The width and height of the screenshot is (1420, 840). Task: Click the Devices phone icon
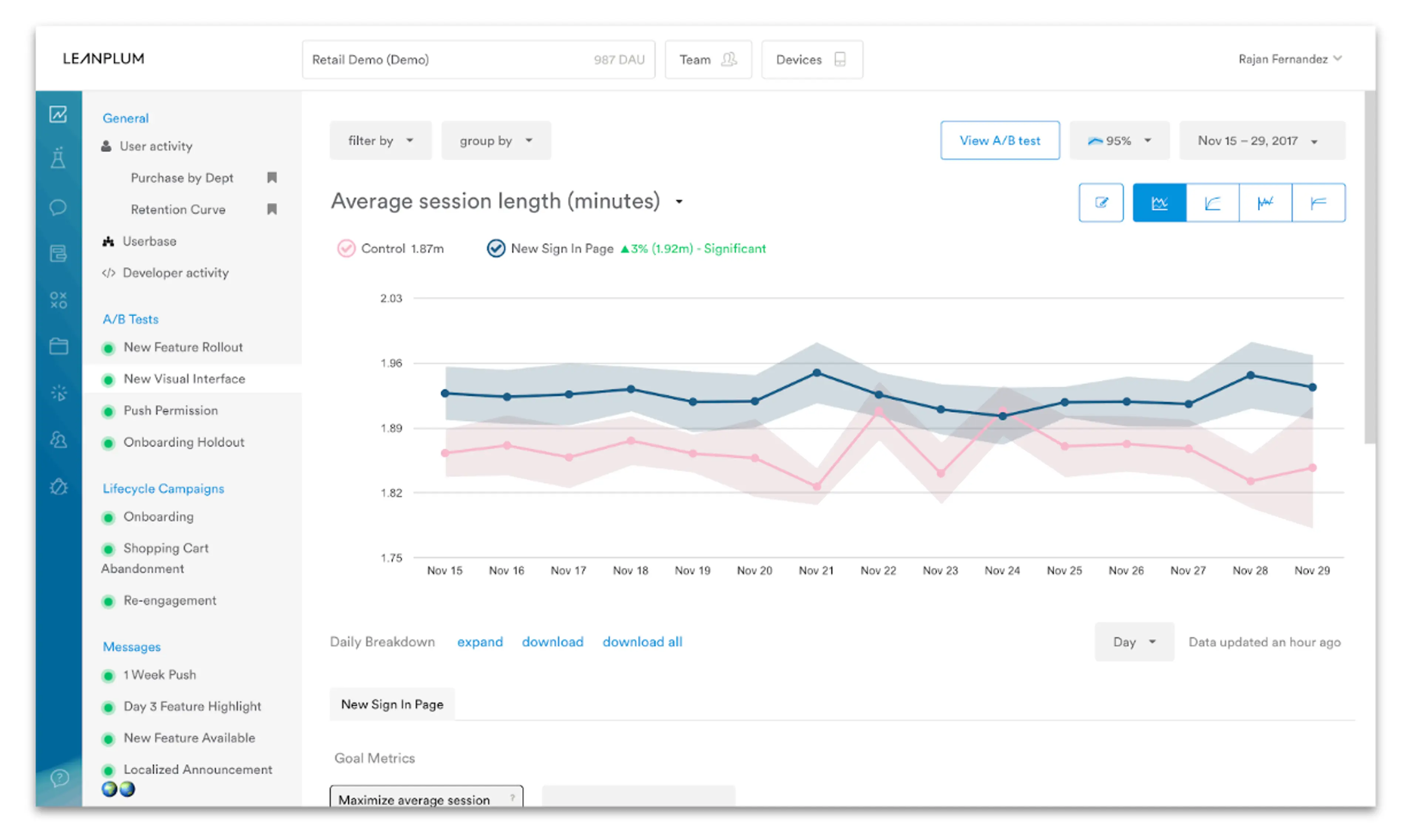[840, 59]
